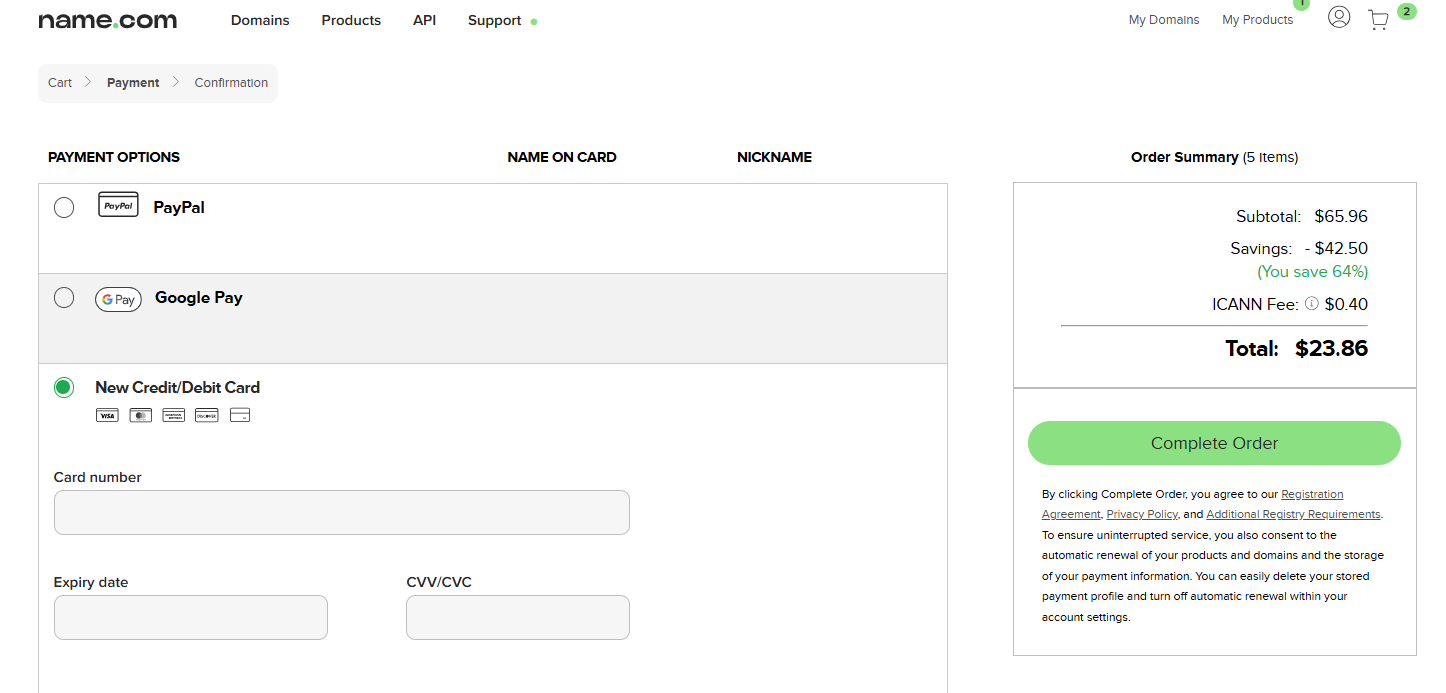
Task: Click the ICANN Fee $0.40 value
Action: [x=1346, y=304]
